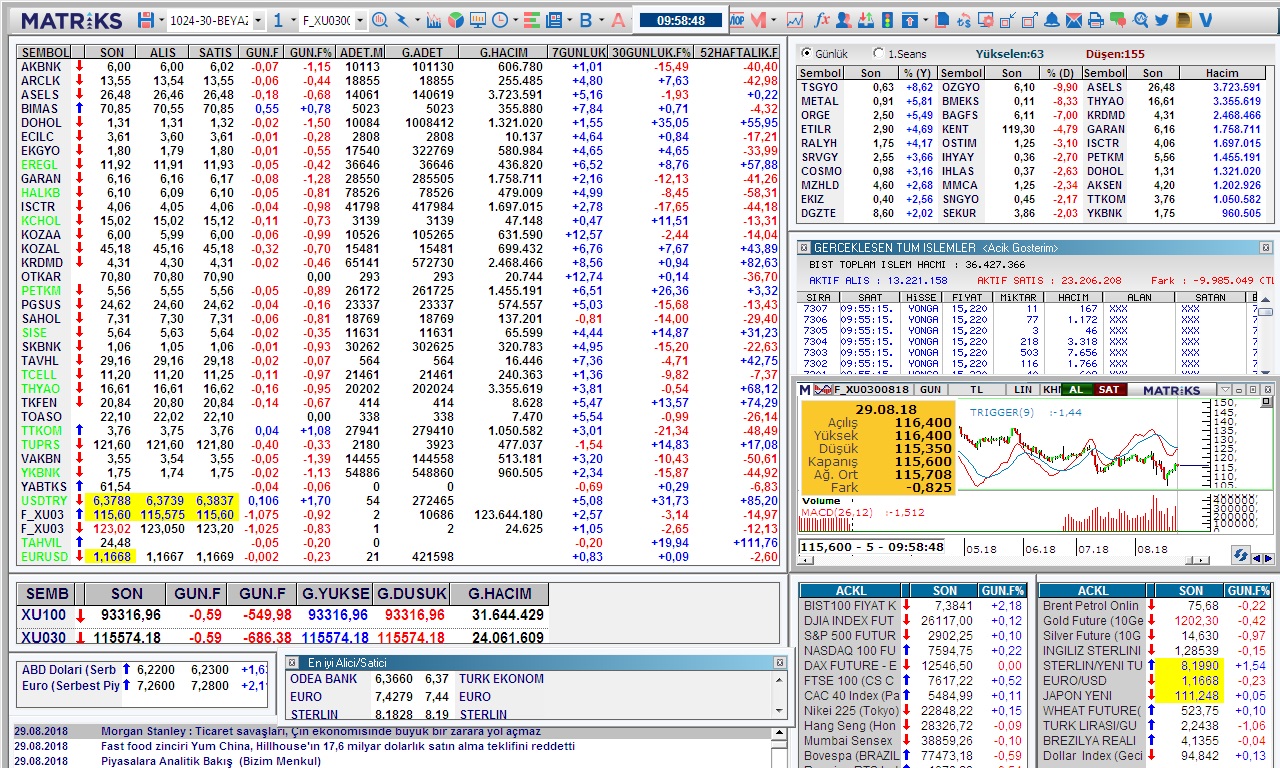
Task: Click the 115,600 - 5 - 09:58:48 chart field
Action: (872, 547)
